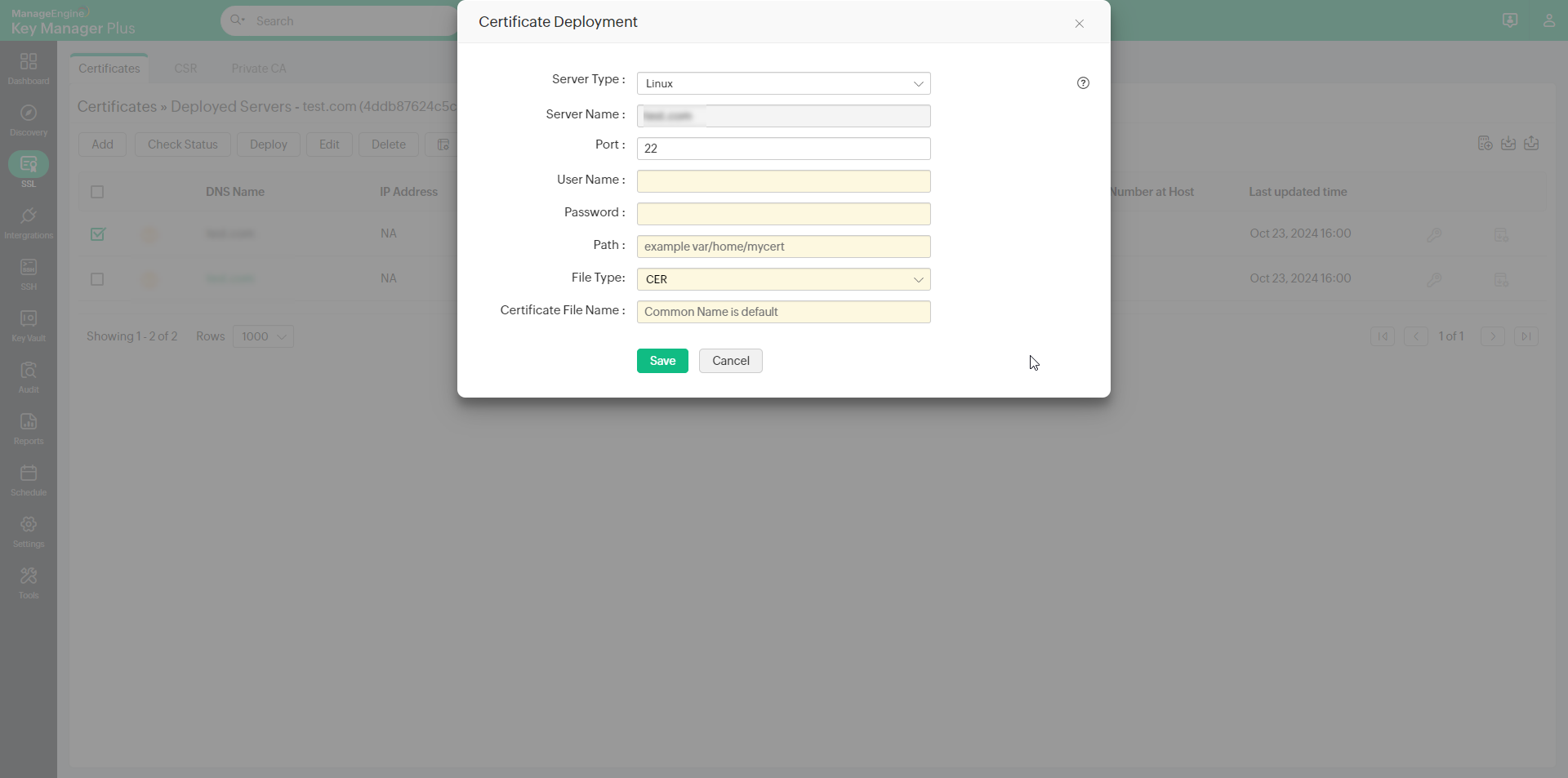The image size is (1568, 778).
Task: Click the key icon in the unchecked row
Action: 1434,280
